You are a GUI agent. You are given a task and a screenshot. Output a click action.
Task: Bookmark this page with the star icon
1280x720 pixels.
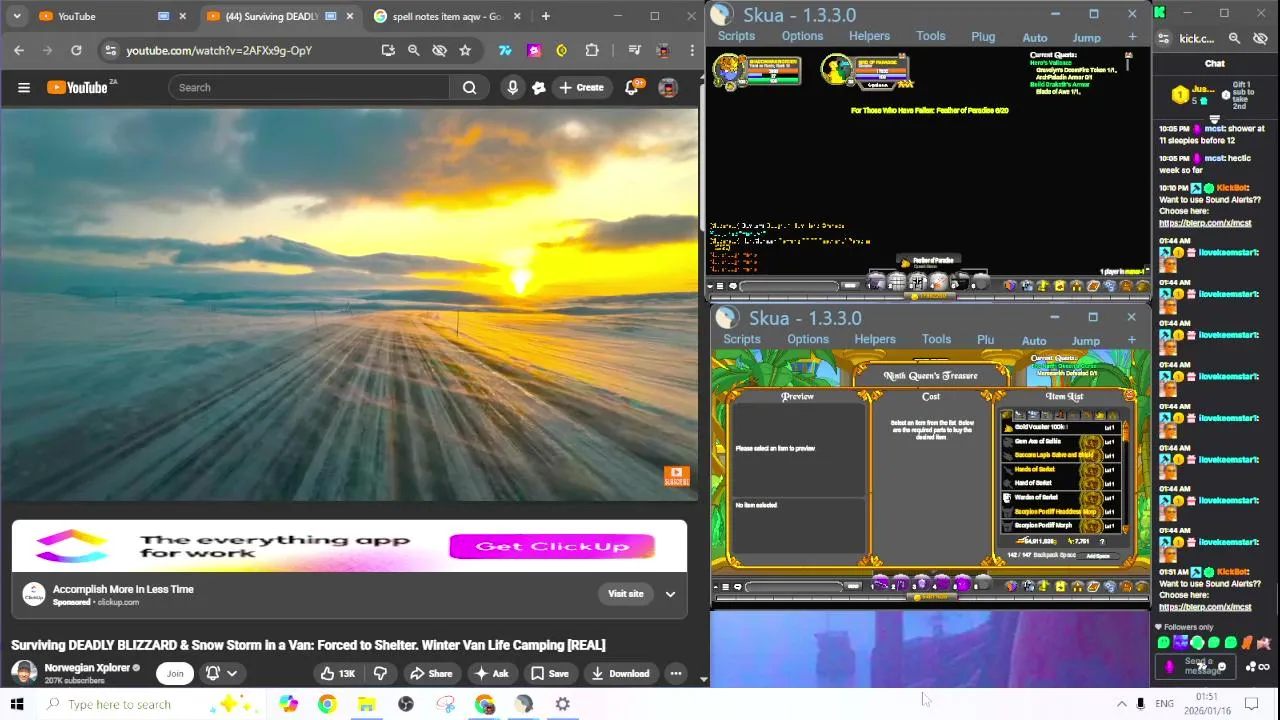(465, 50)
